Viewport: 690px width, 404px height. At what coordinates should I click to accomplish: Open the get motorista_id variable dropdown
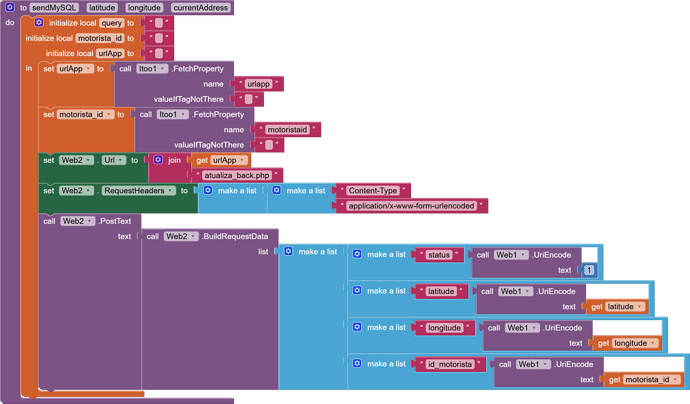(675, 379)
